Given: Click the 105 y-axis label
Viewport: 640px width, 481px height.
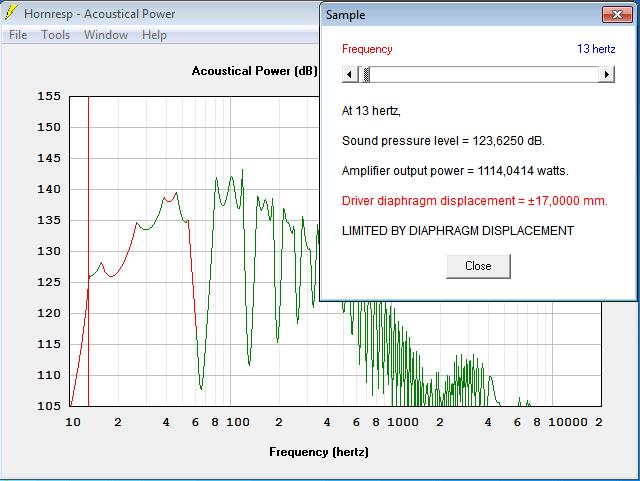Looking at the screenshot, I should [49, 406].
